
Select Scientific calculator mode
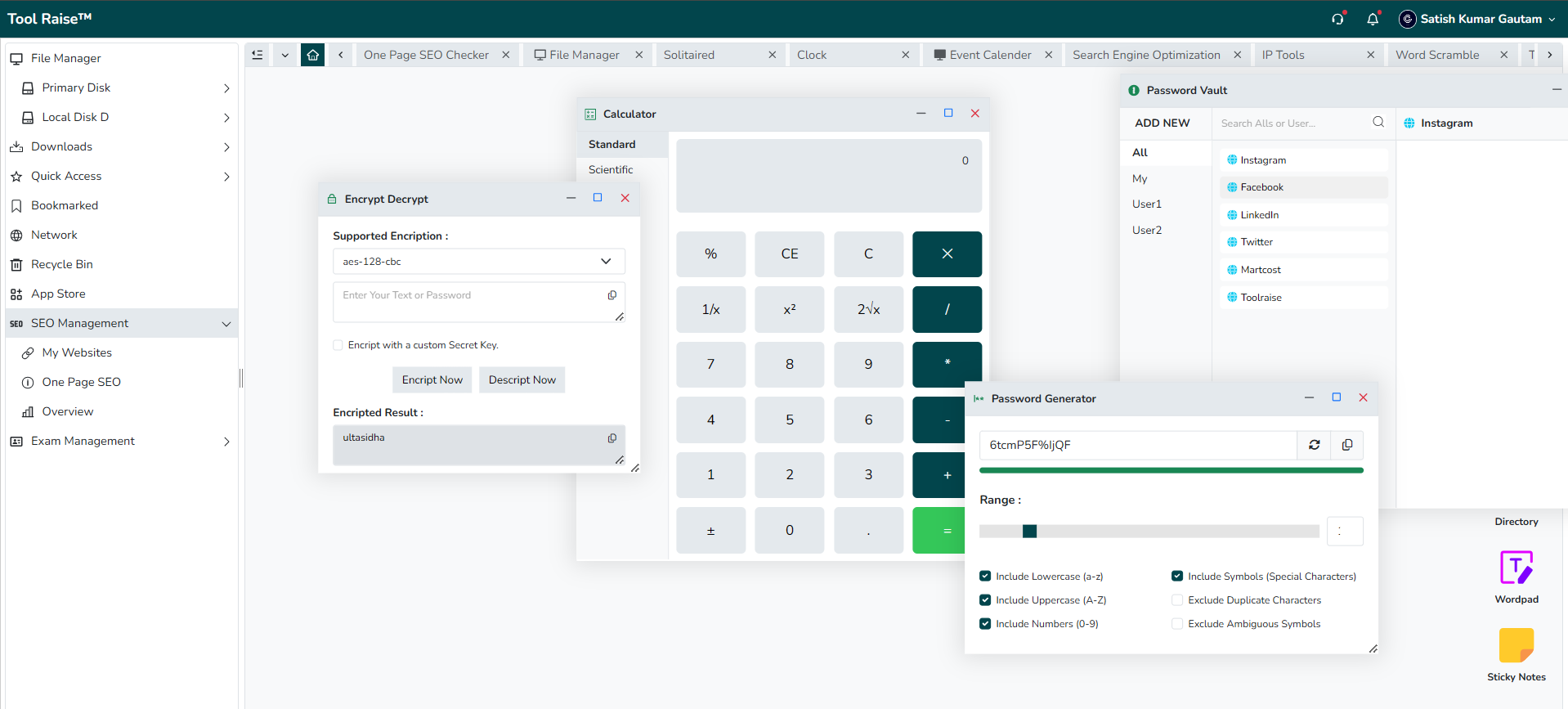[611, 169]
